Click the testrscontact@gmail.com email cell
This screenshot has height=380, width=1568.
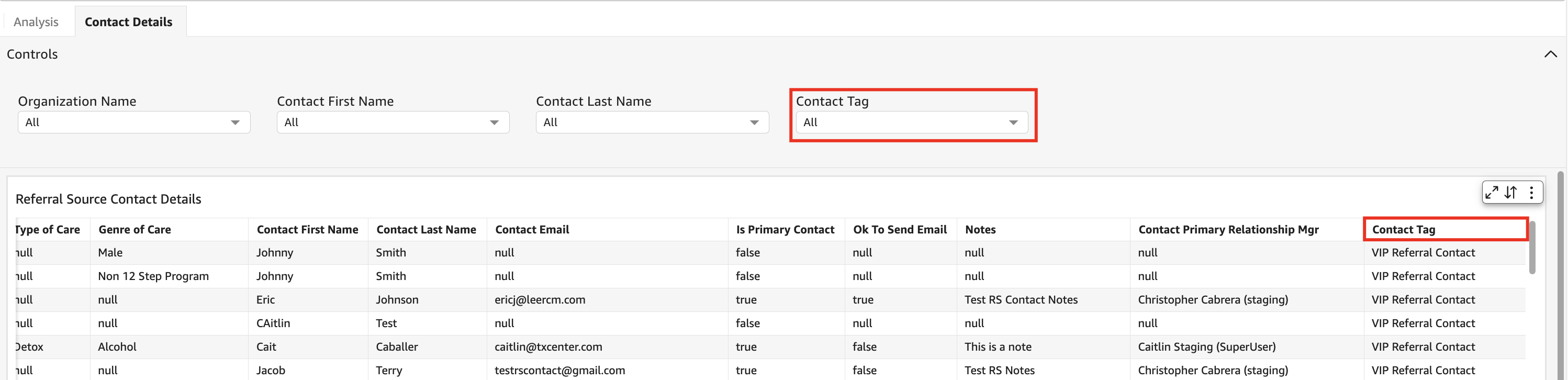coord(559,370)
